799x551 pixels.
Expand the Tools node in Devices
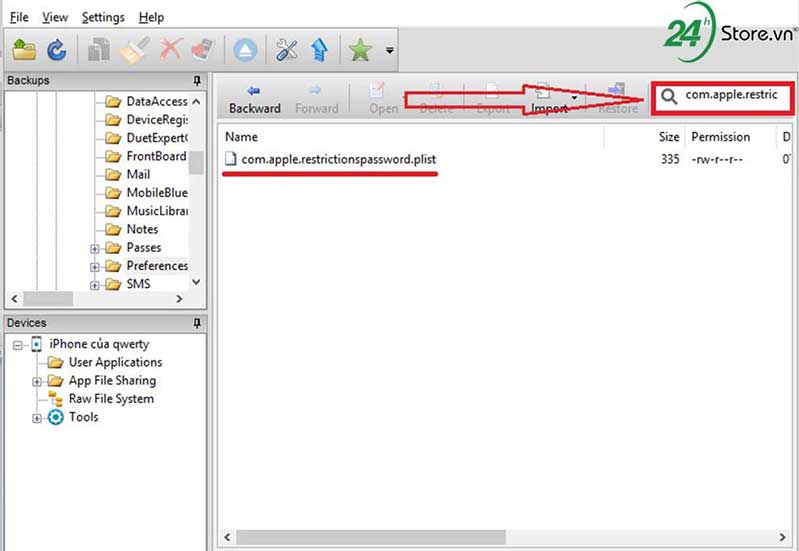click(37, 418)
